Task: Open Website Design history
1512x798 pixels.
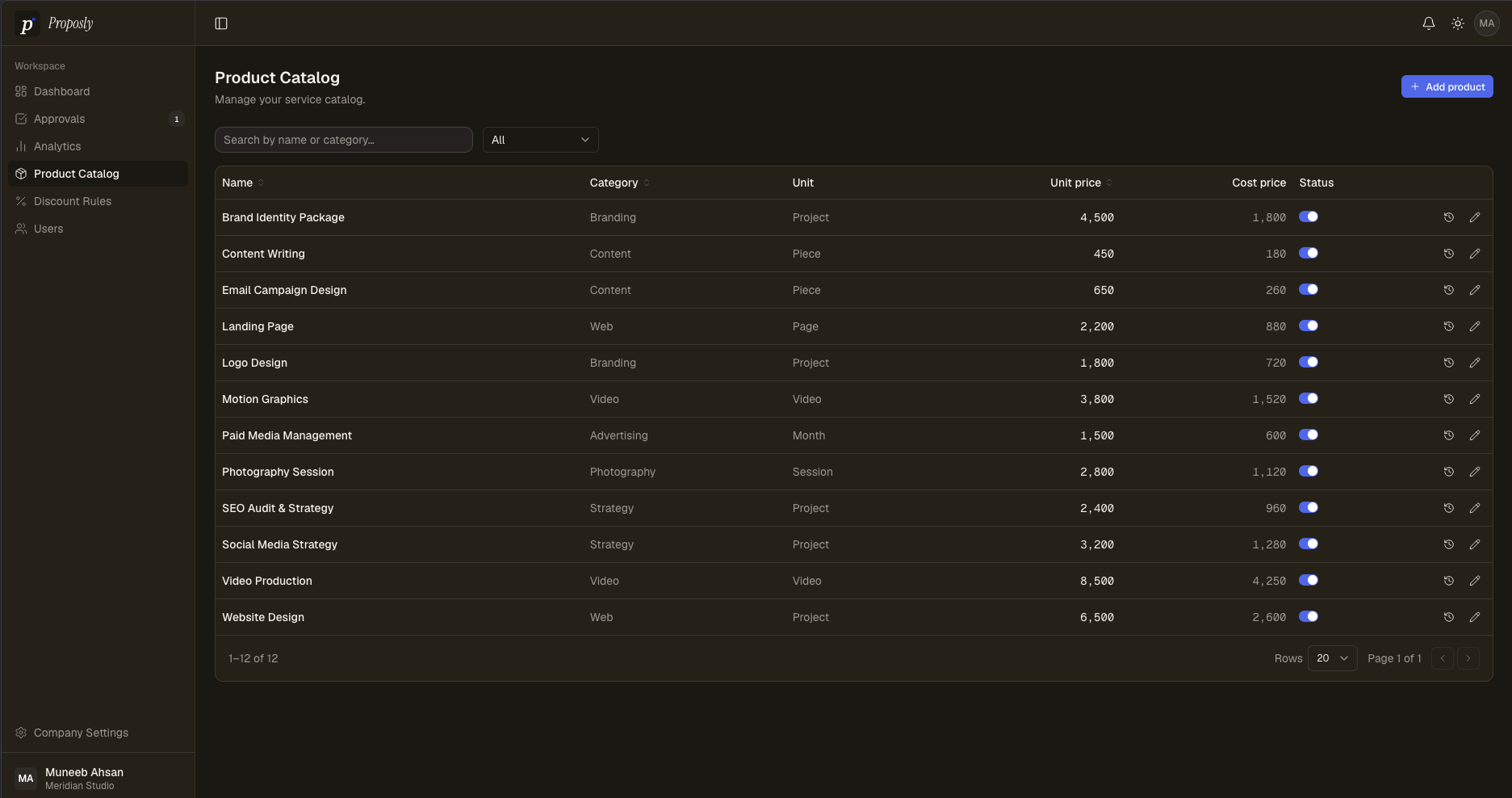Action: click(x=1449, y=617)
